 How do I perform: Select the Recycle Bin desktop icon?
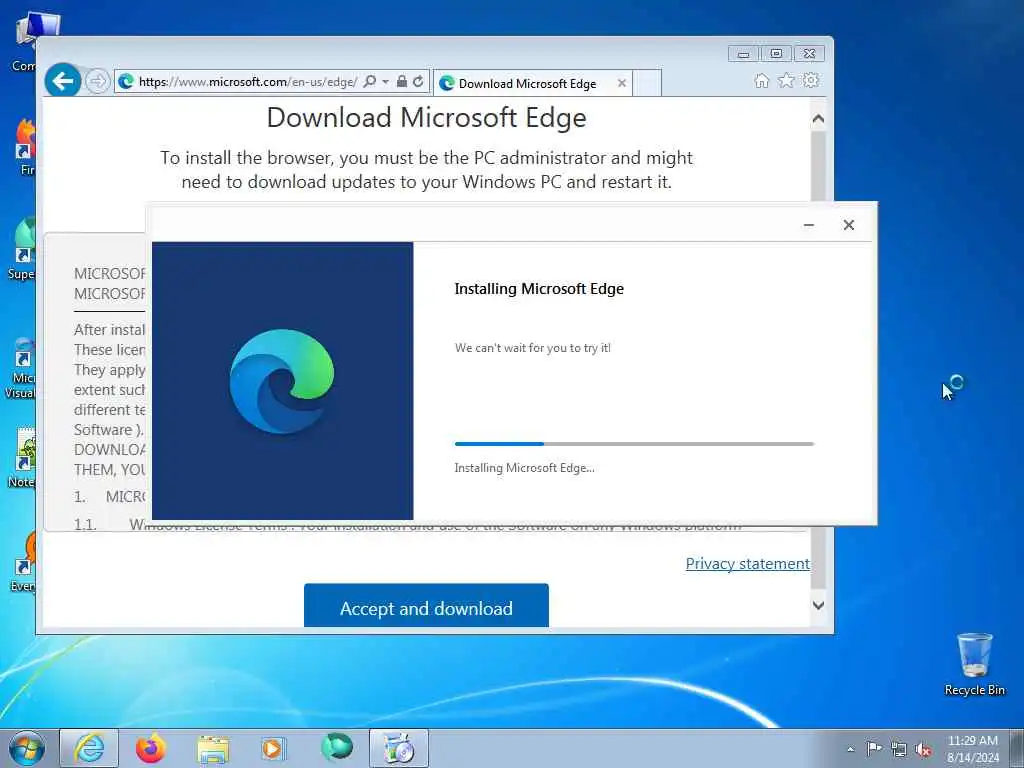974,664
